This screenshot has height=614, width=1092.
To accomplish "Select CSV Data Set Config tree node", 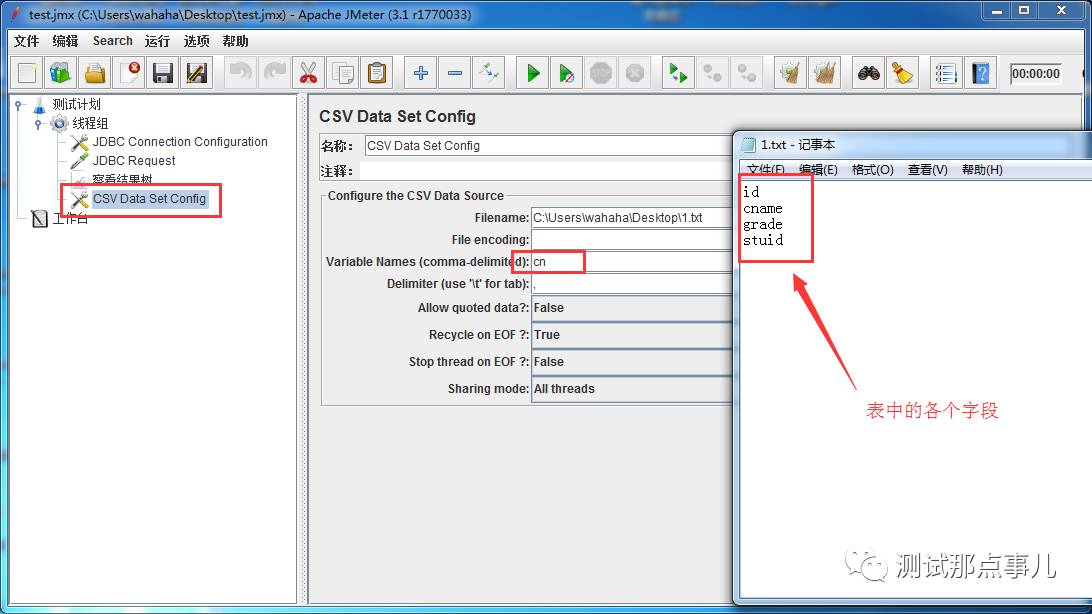I will 149,198.
